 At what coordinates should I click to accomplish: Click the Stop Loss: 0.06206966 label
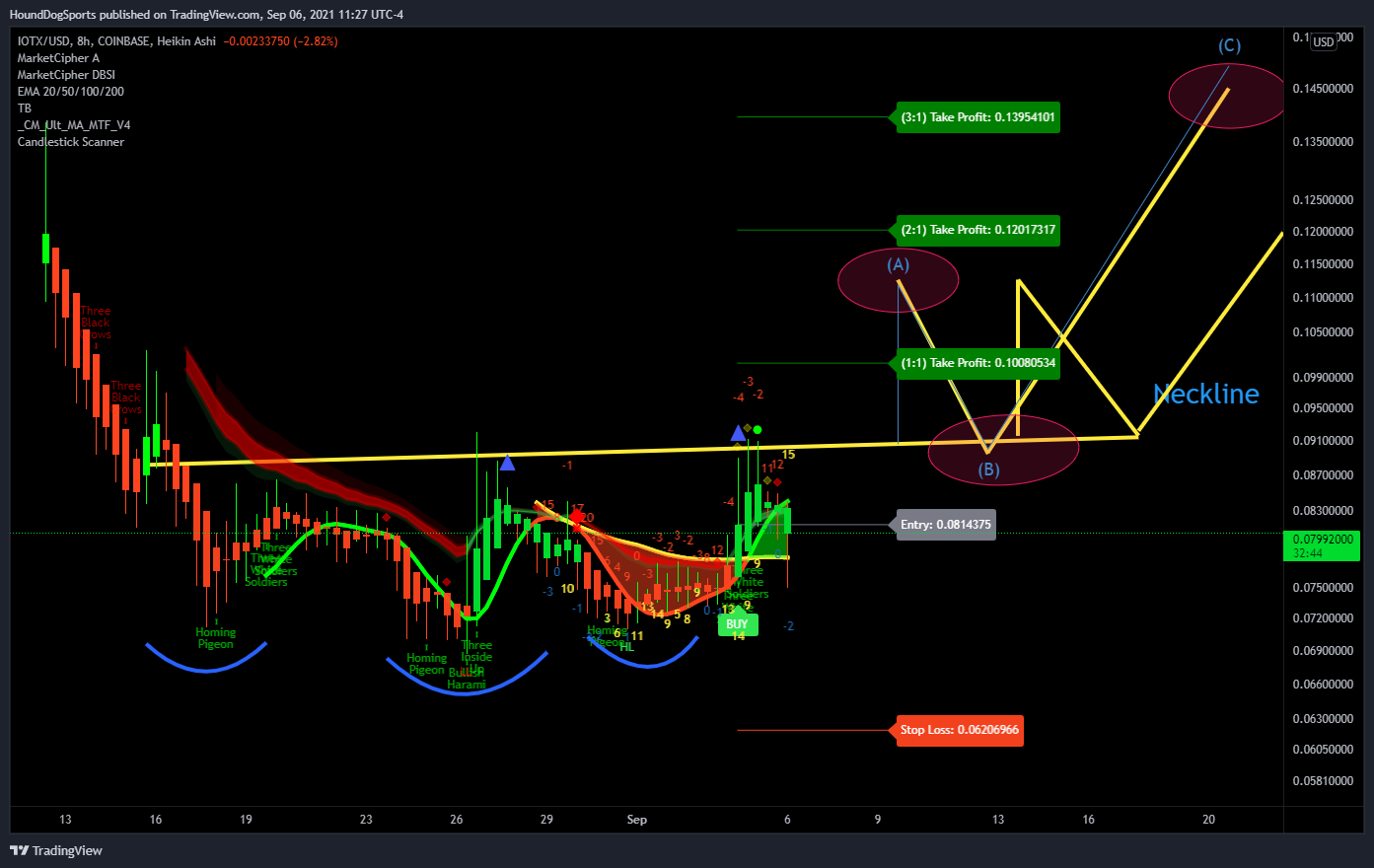click(959, 730)
